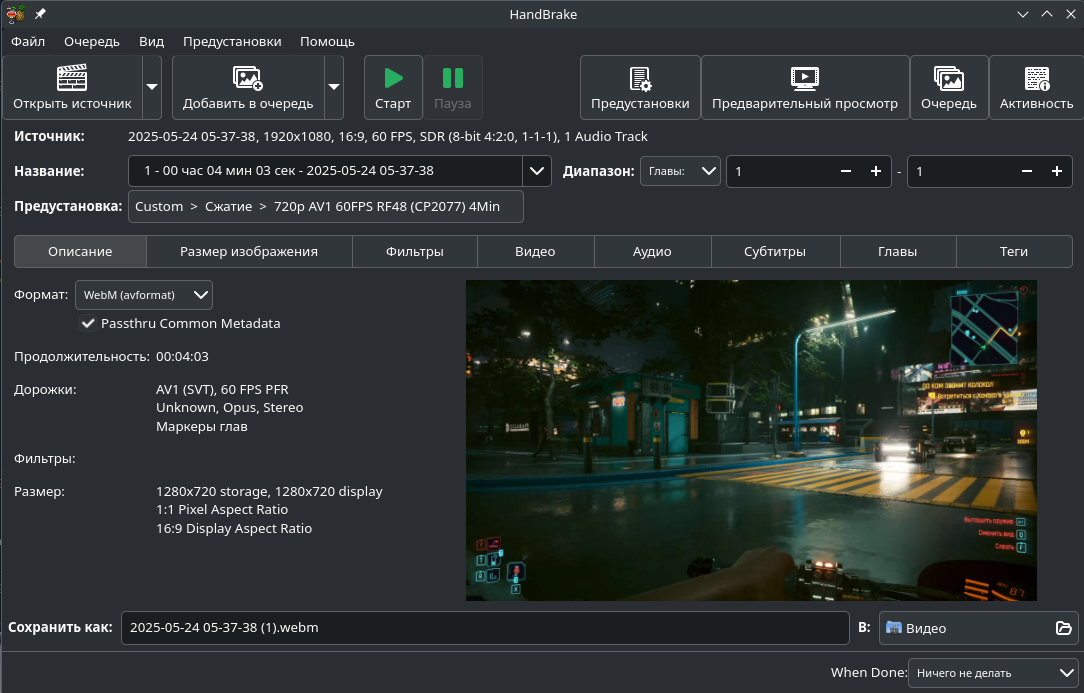
Task: Switch to the Аудио tab
Action: [x=652, y=252]
